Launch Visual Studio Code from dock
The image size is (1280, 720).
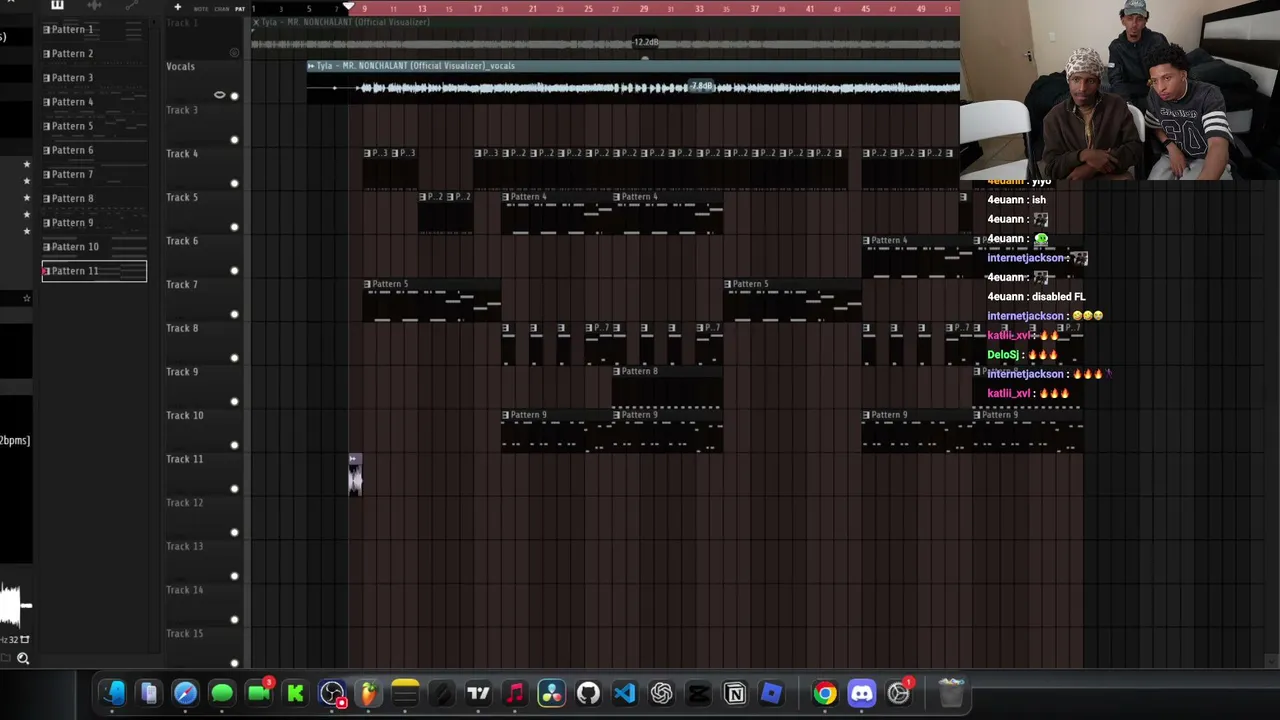click(x=625, y=693)
